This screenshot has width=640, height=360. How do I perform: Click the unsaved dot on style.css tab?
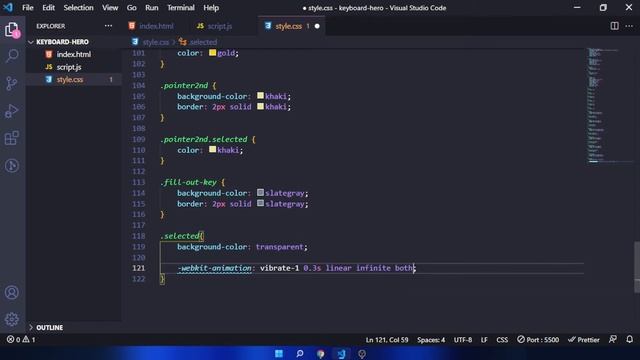coord(317,26)
